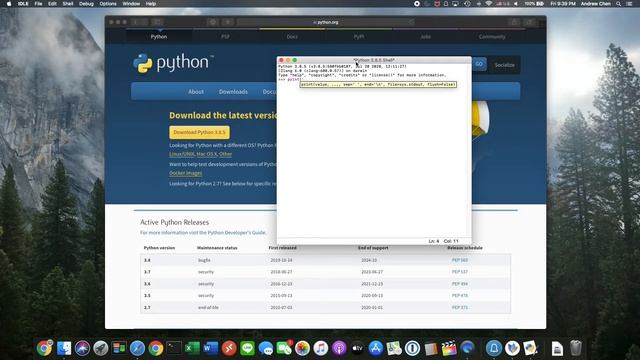Image resolution: width=640 pixels, height=360 pixels.
Task: Click the GO search button
Action: tap(479, 64)
